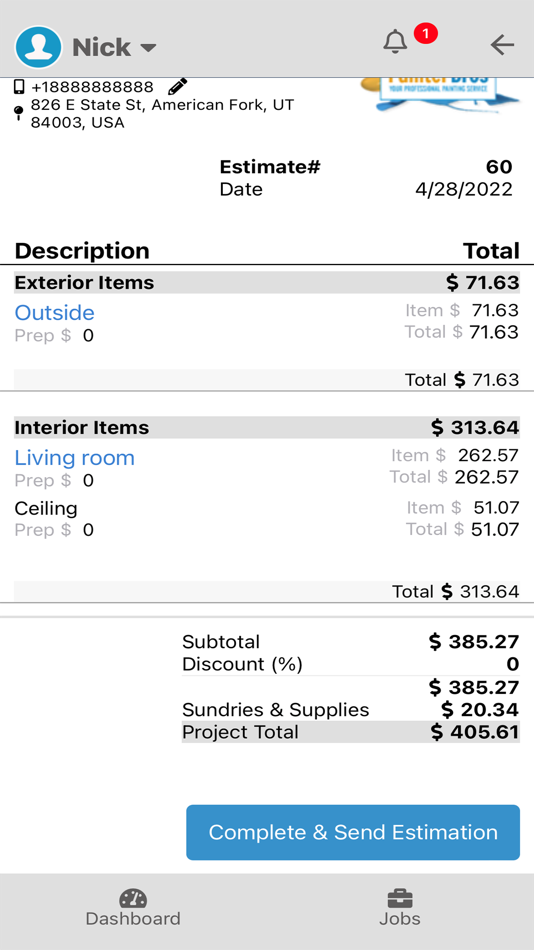Screen dimensions: 534x950
Task: Select the Exterior Items section header
Action: pos(267,282)
